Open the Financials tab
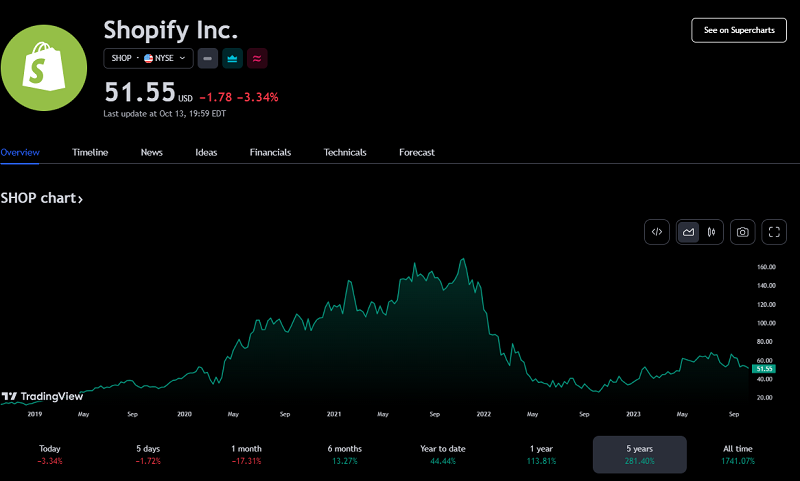Viewport: 800px width, 481px height. [x=270, y=152]
